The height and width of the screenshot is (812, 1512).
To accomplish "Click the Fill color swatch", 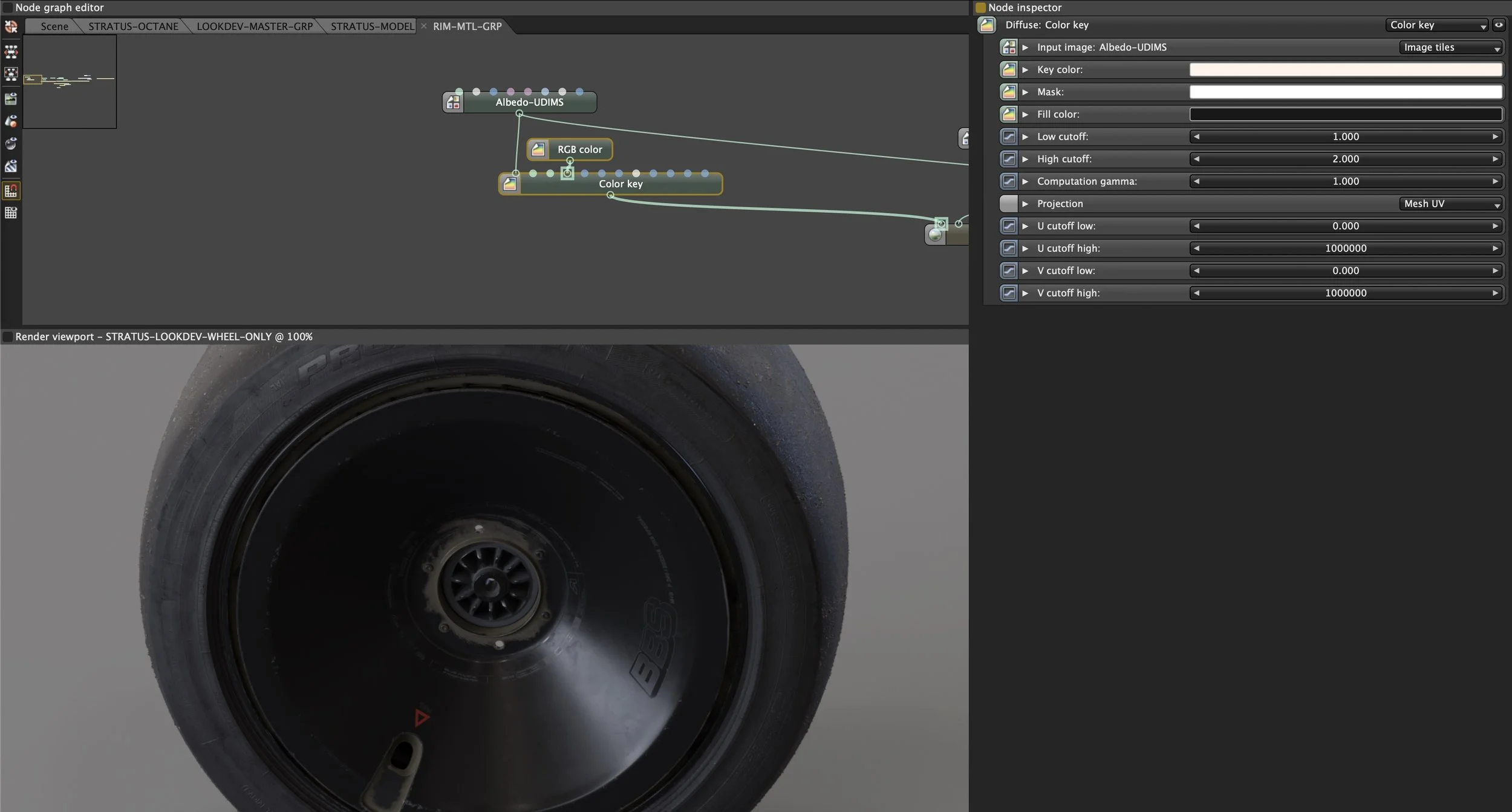I will [1345, 114].
